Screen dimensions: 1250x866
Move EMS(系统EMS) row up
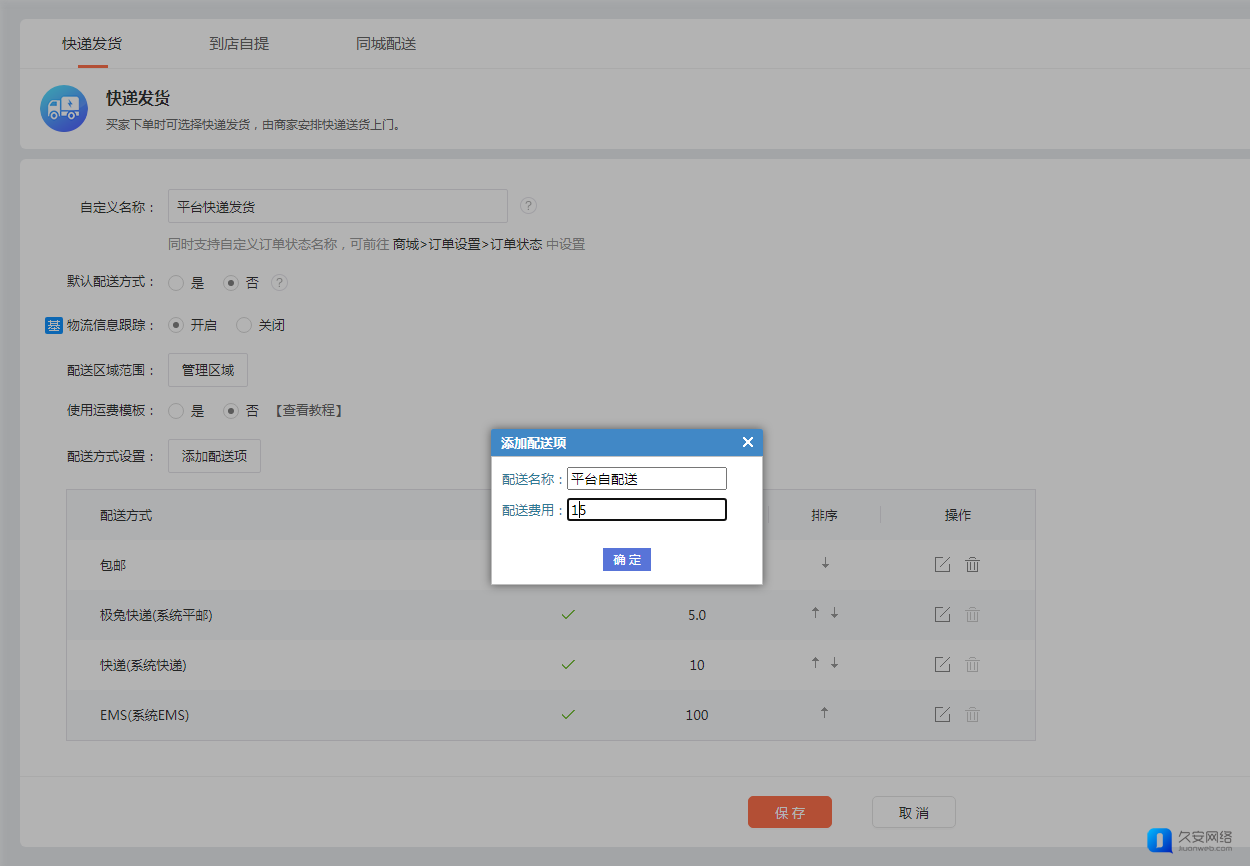point(824,714)
